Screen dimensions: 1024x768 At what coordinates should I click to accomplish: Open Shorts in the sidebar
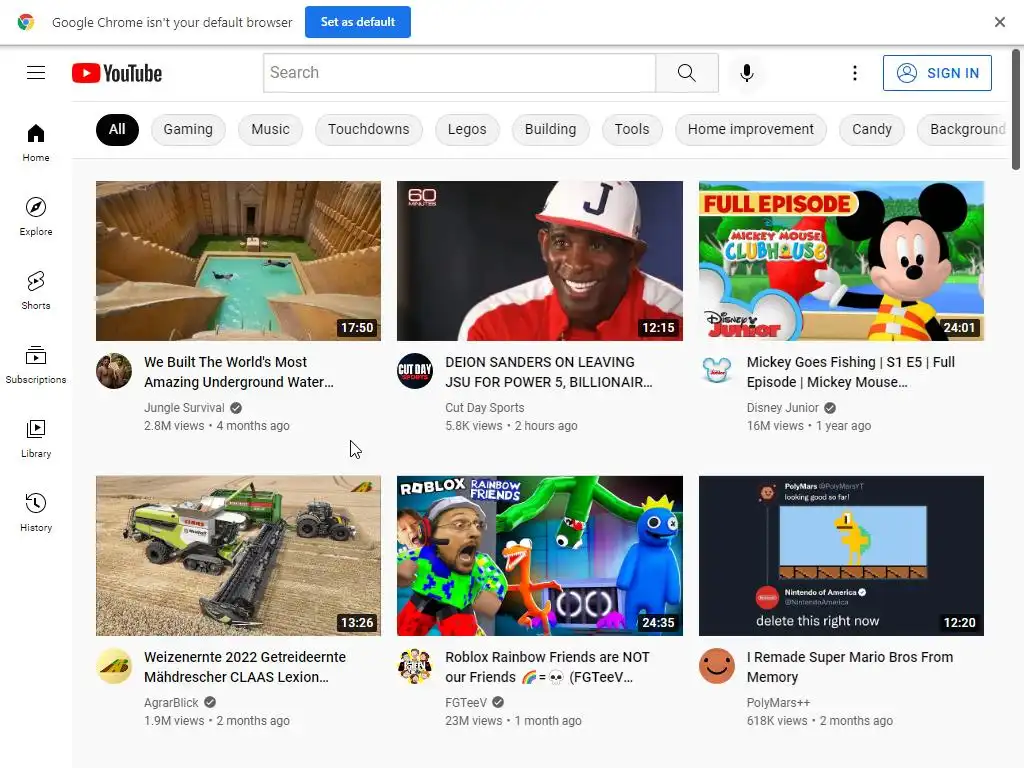pos(36,290)
